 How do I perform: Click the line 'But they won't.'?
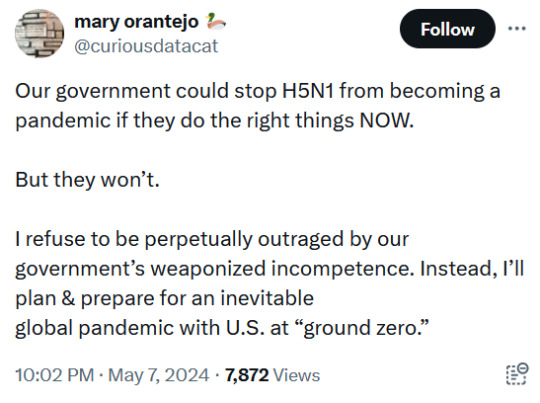[x=87, y=180]
